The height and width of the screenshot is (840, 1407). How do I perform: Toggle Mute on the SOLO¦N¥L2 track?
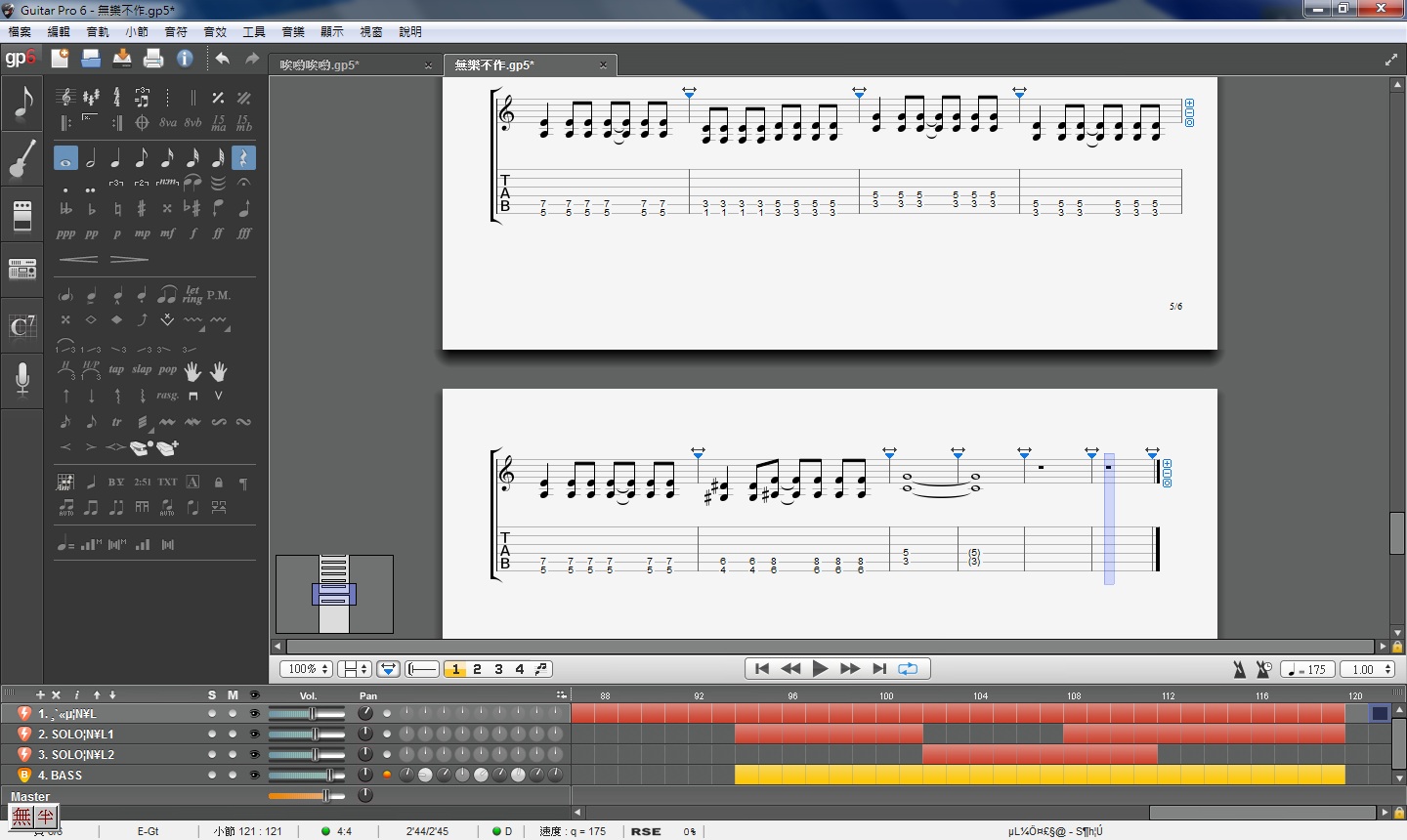[x=233, y=754]
